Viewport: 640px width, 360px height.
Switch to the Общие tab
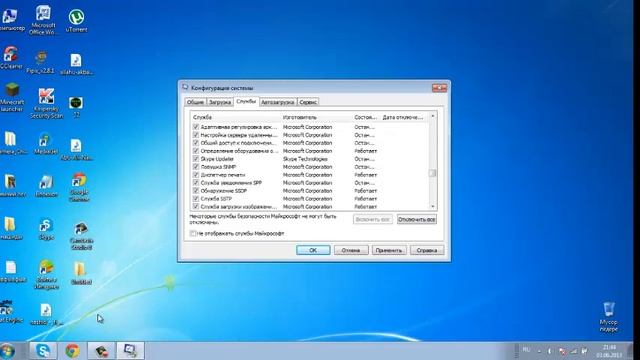[195, 102]
